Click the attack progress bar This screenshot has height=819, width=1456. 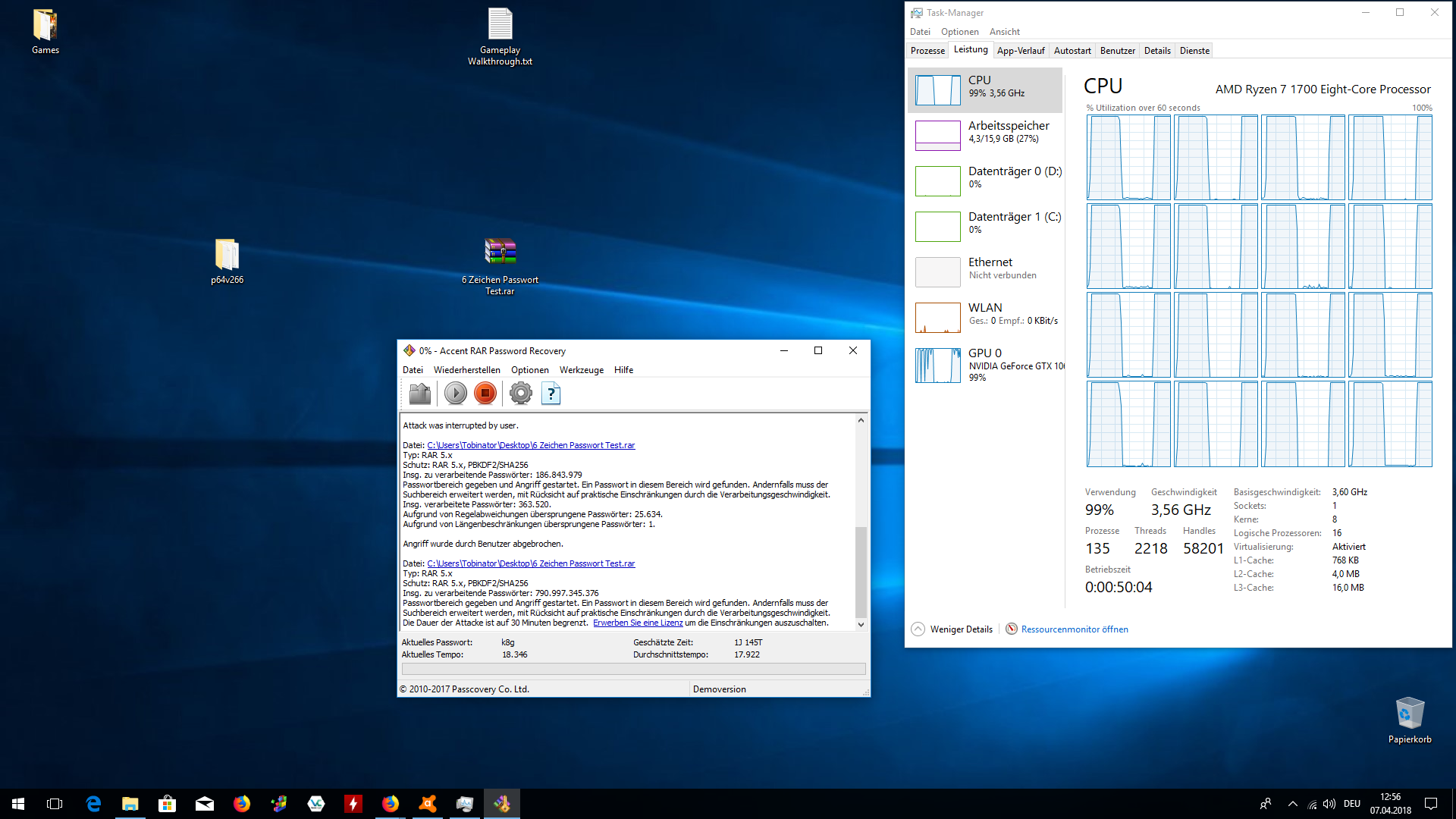[633, 670]
